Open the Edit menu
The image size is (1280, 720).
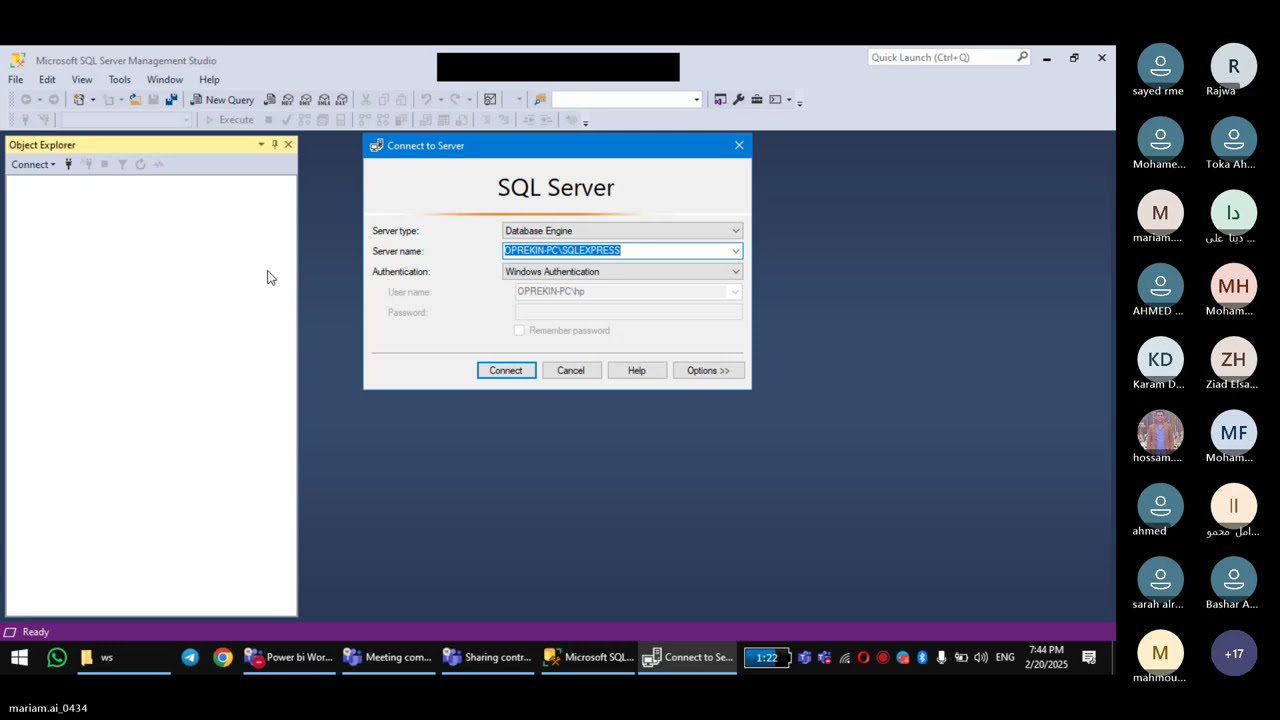point(47,79)
